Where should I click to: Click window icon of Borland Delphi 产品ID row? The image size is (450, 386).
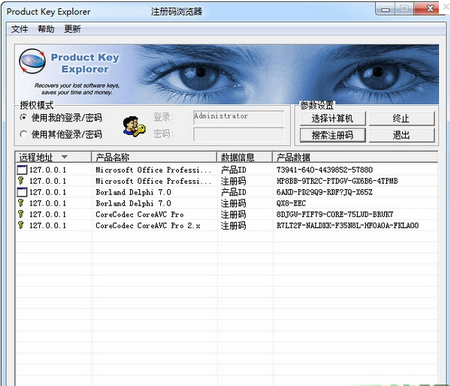(22, 192)
